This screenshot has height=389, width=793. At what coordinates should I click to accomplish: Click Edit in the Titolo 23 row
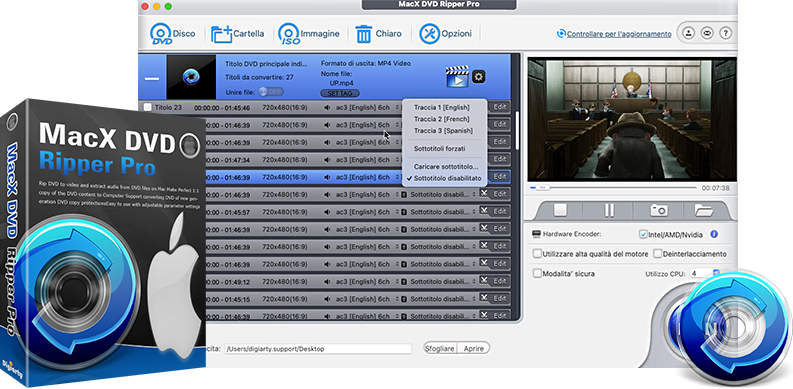click(x=500, y=107)
